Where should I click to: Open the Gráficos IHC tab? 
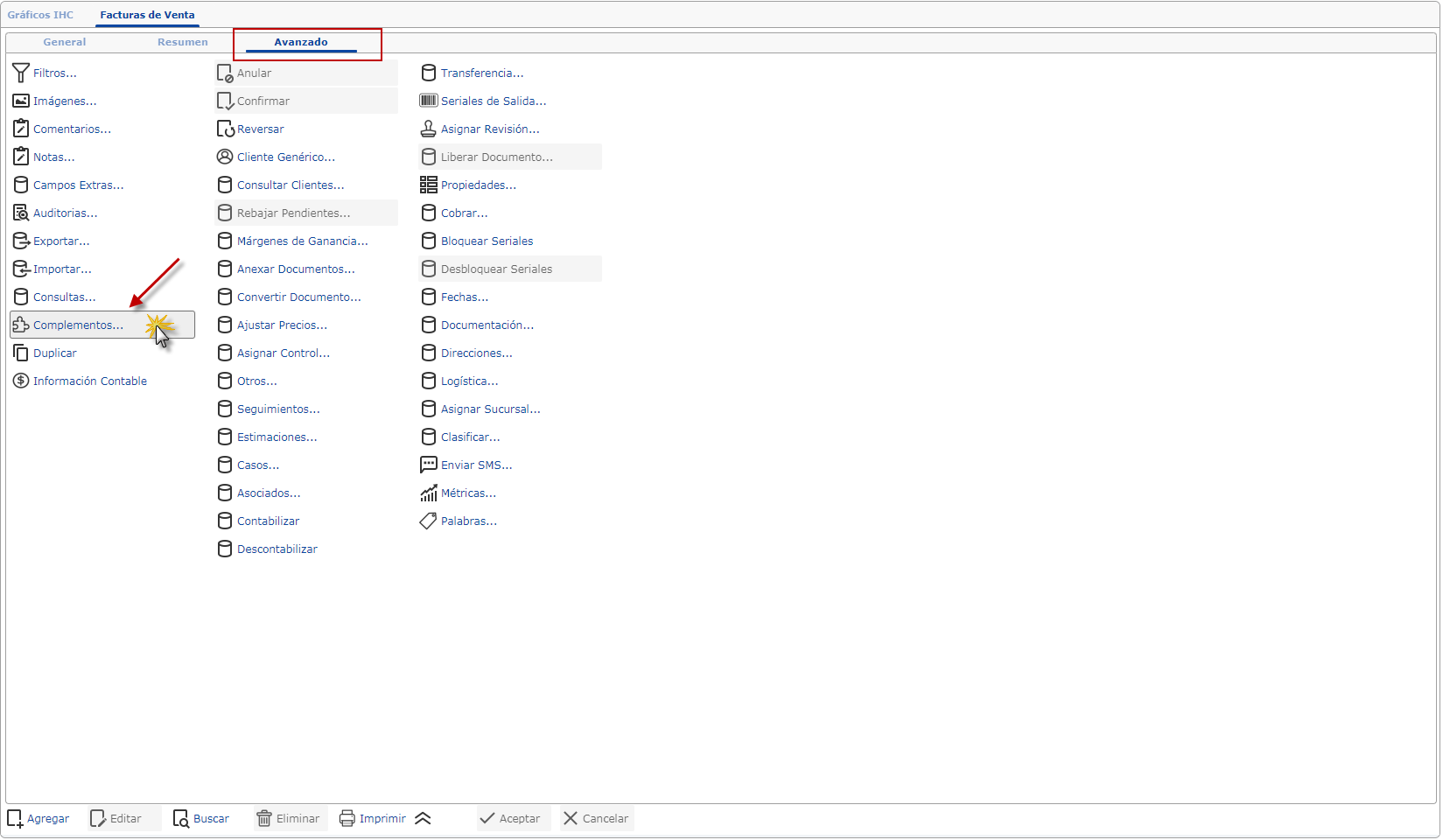pyautogui.click(x=40, y=15)
